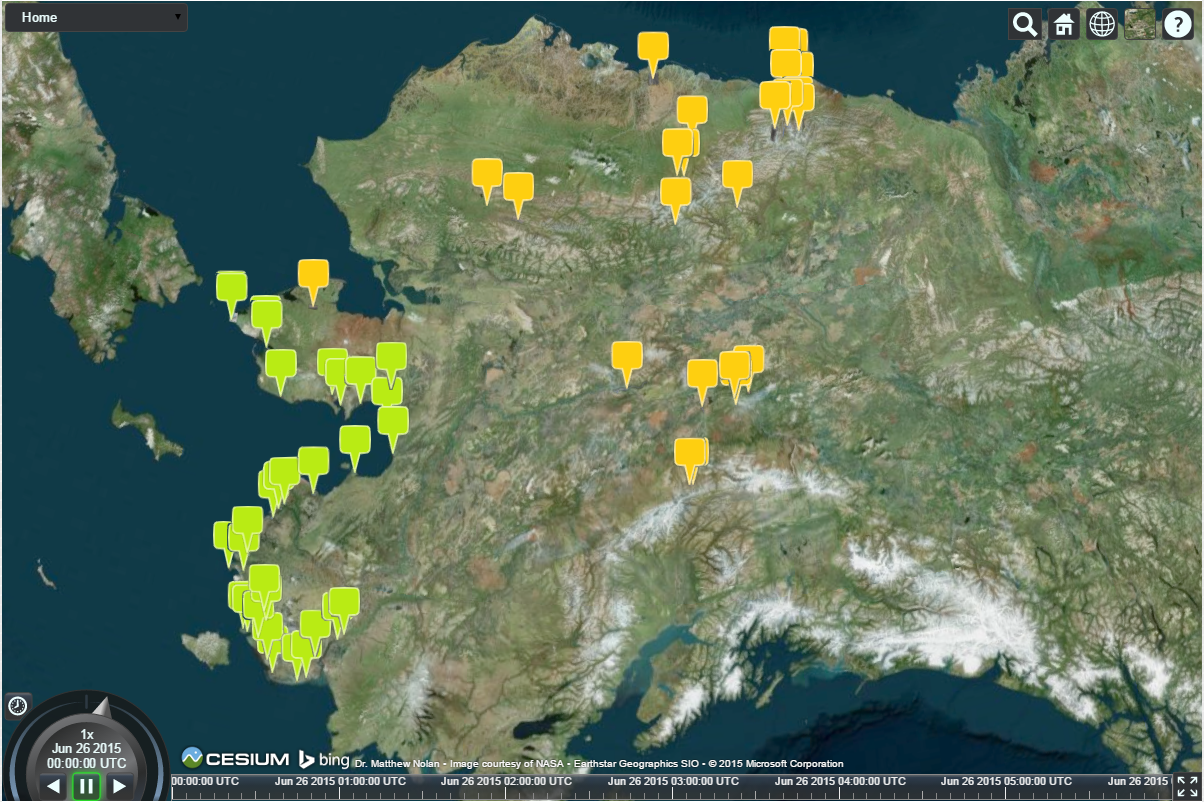Expand the Home dropdown selector
The image size is (1204, 802).
[x=96, y=17]
